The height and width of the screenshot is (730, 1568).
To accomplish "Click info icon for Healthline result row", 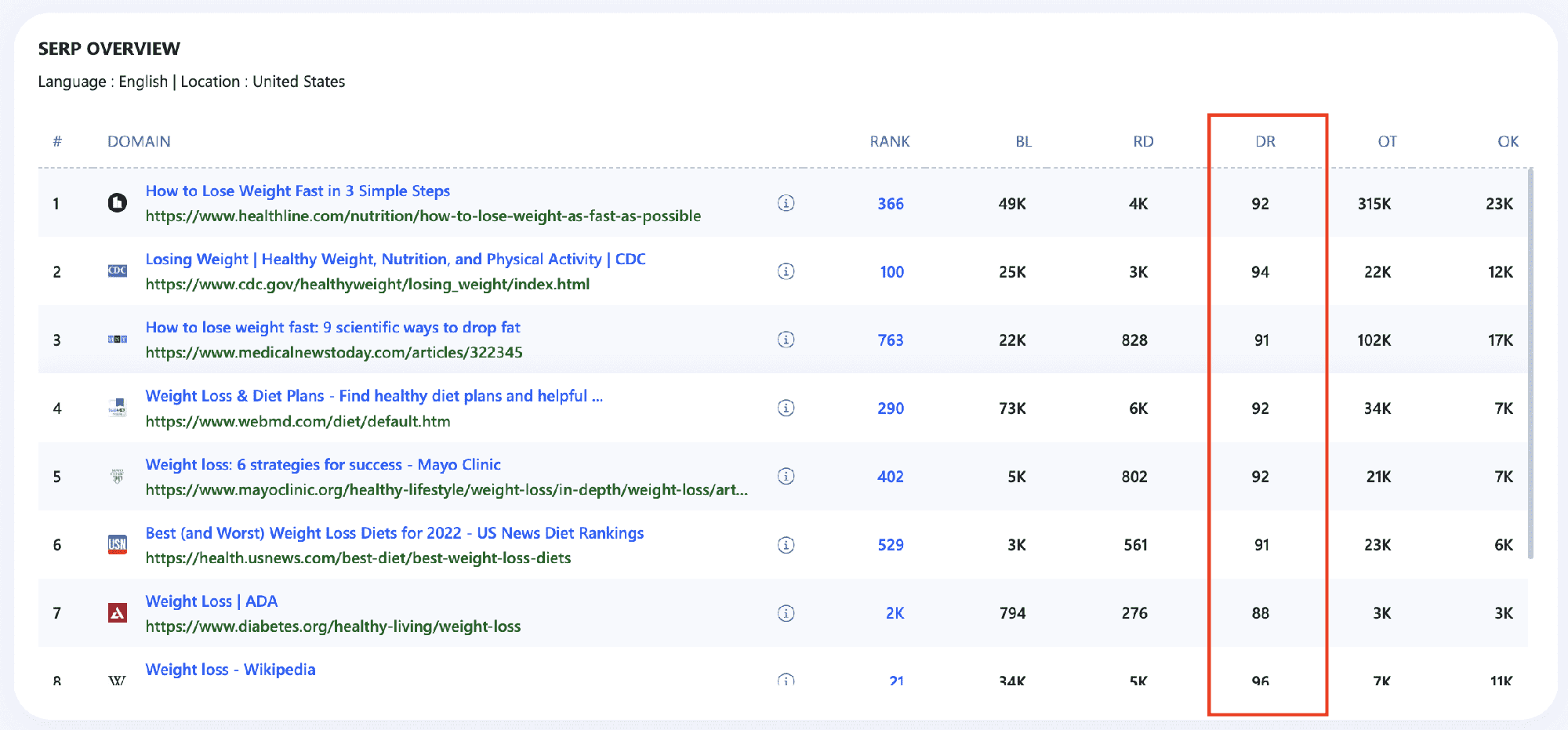I will (x=786, y=203).
